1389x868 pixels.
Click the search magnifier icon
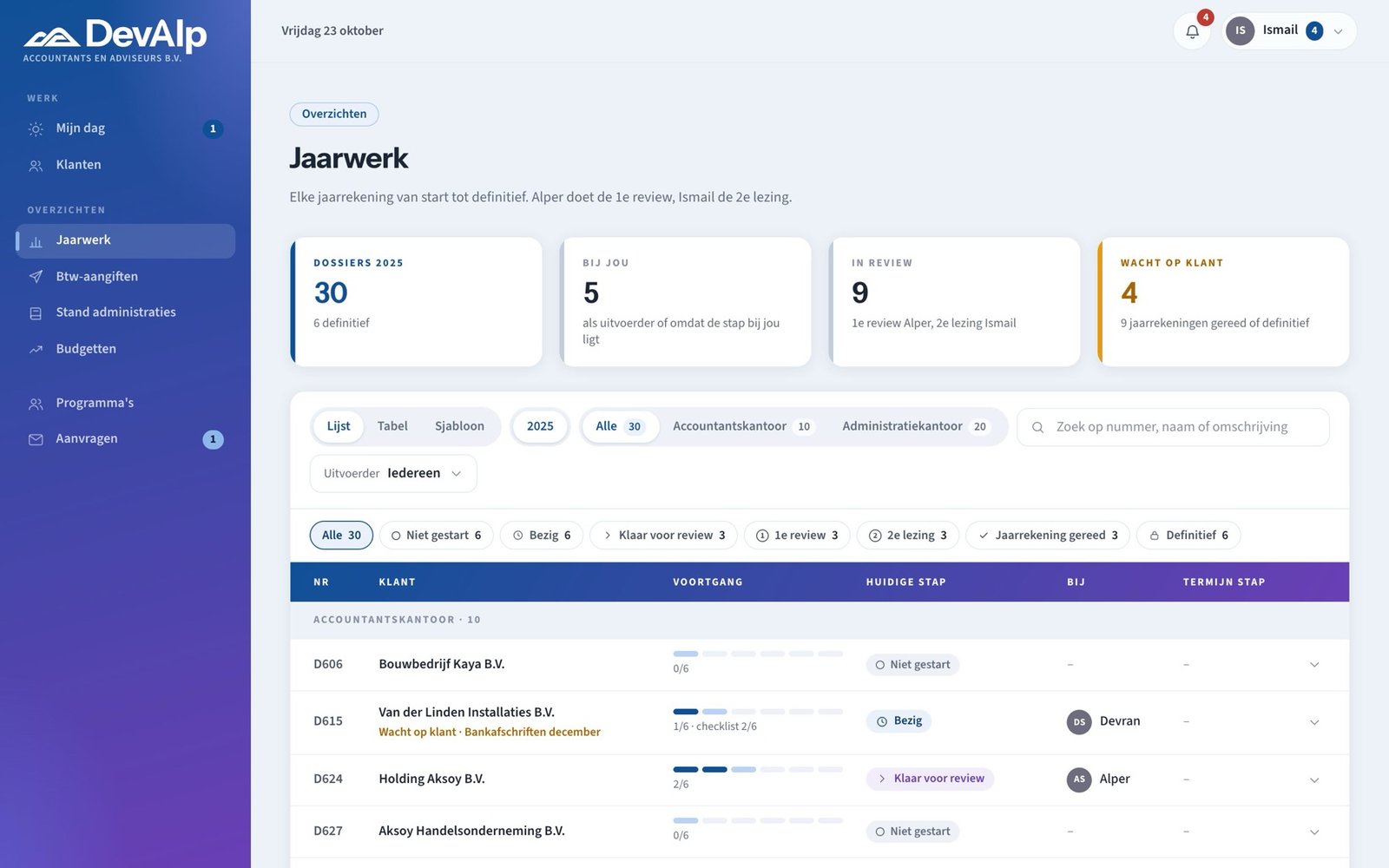pos(1037,427)
